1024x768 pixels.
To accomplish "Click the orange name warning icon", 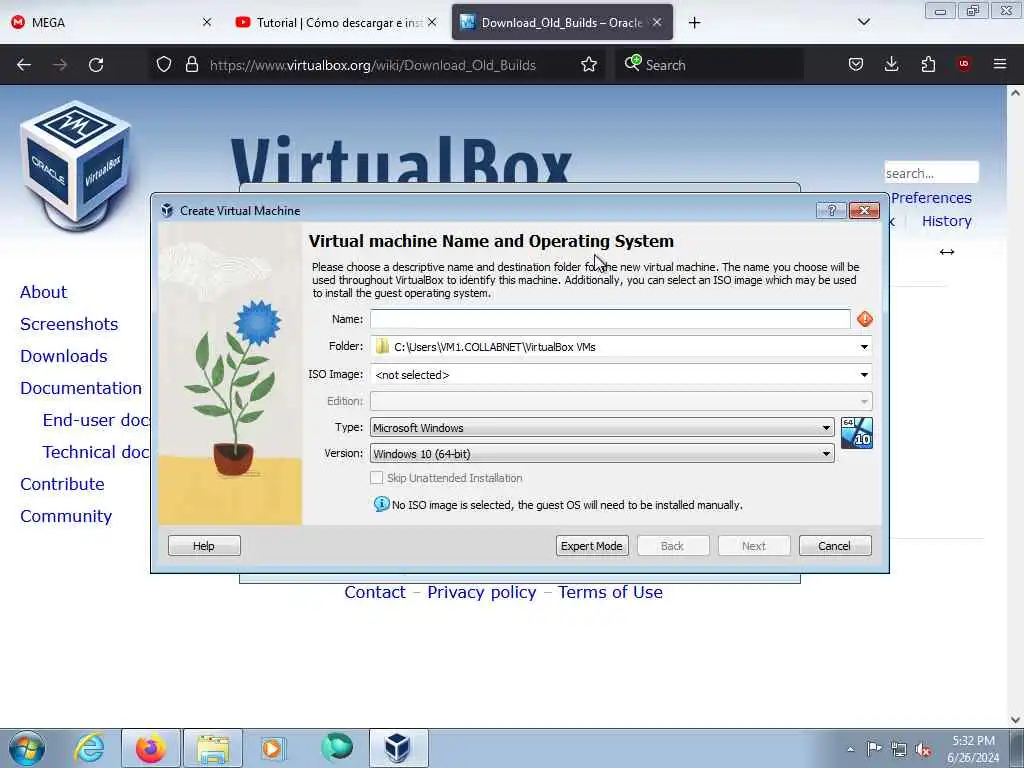I will coord(865,319).
